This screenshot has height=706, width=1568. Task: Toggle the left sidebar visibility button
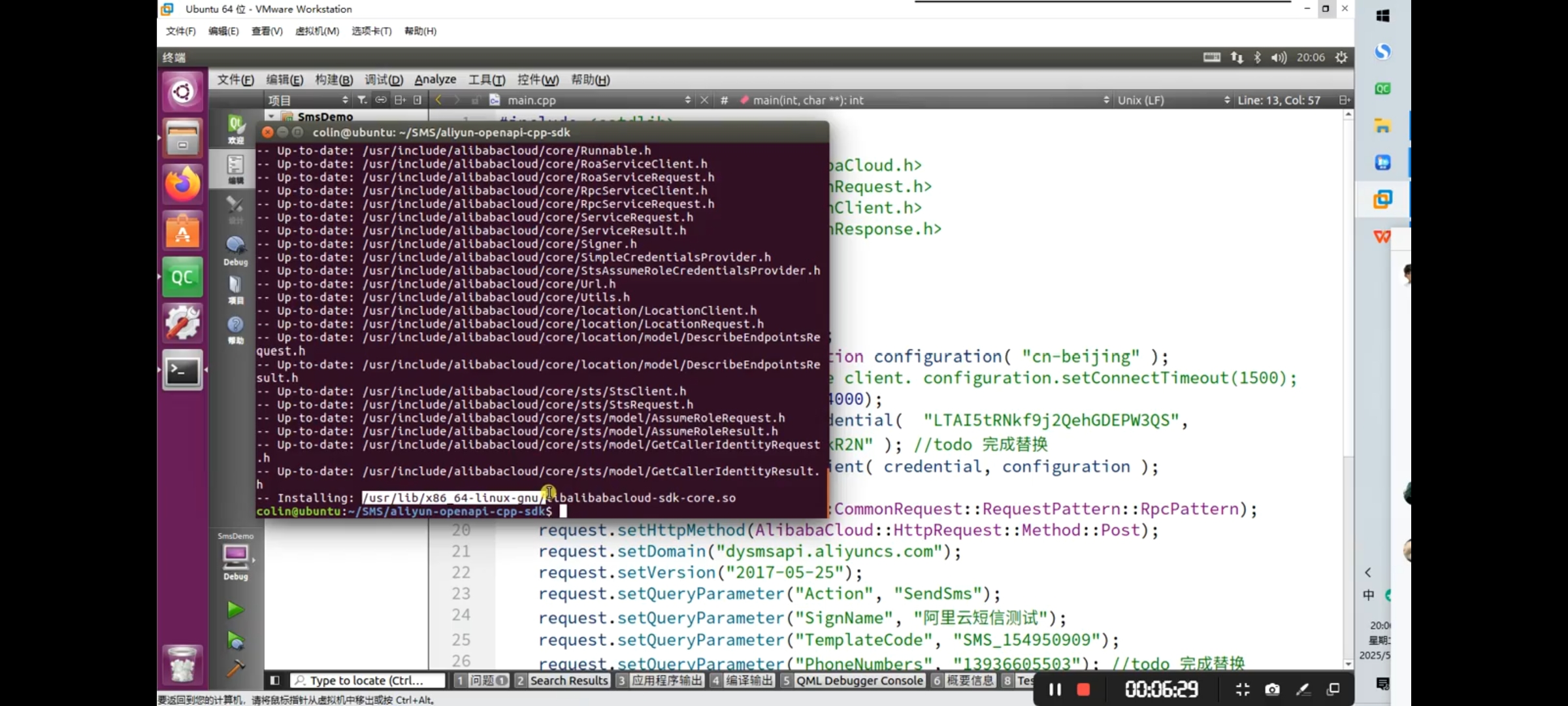(275, 681)
